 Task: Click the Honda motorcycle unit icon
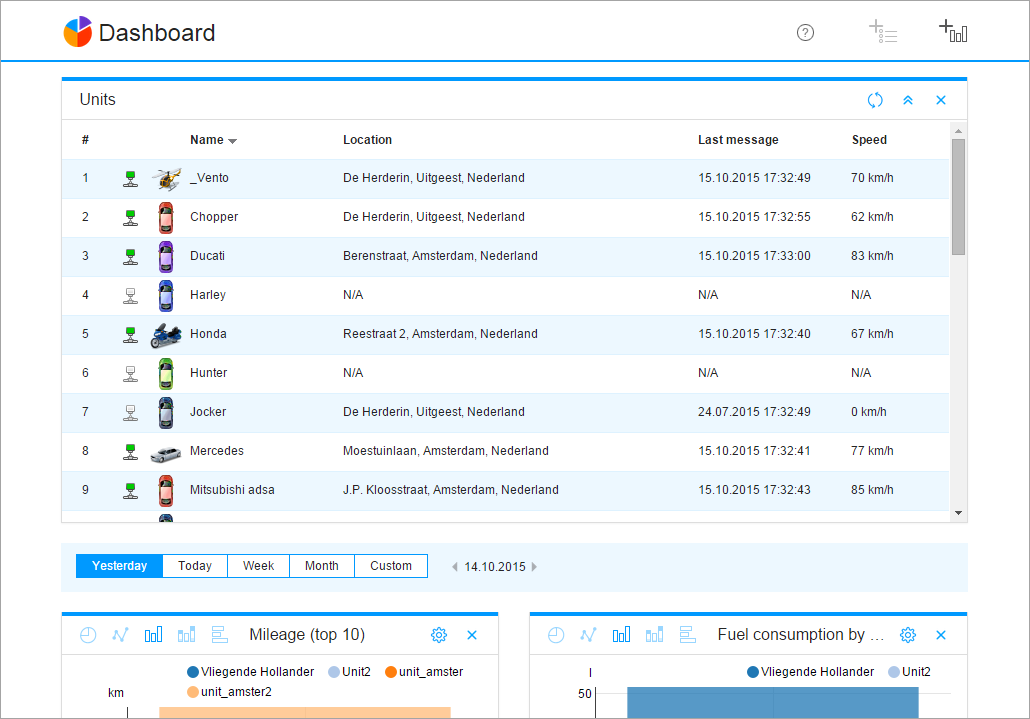click(165, 334)
